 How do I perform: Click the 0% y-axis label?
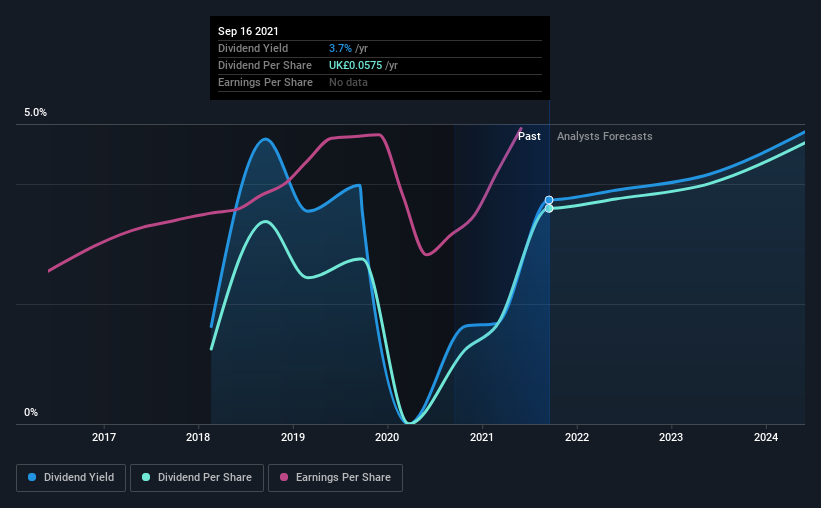point(31,413)
